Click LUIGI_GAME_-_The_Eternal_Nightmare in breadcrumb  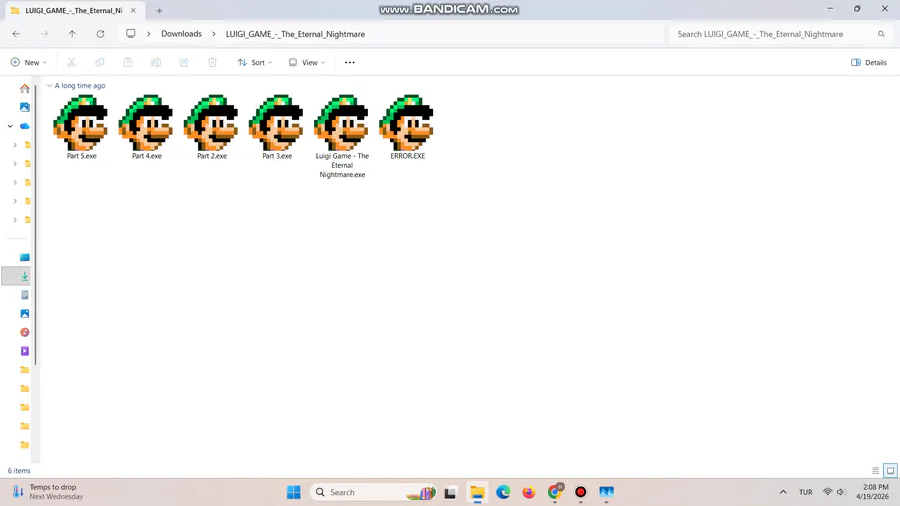click(295, 34)
